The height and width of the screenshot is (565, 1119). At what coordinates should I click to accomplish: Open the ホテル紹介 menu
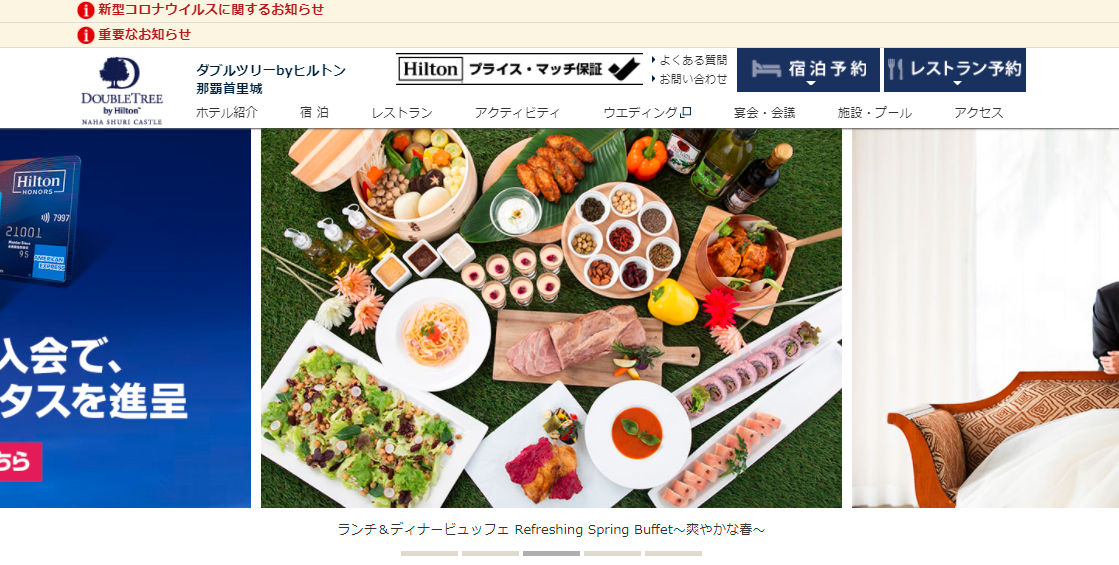(226, 113)
